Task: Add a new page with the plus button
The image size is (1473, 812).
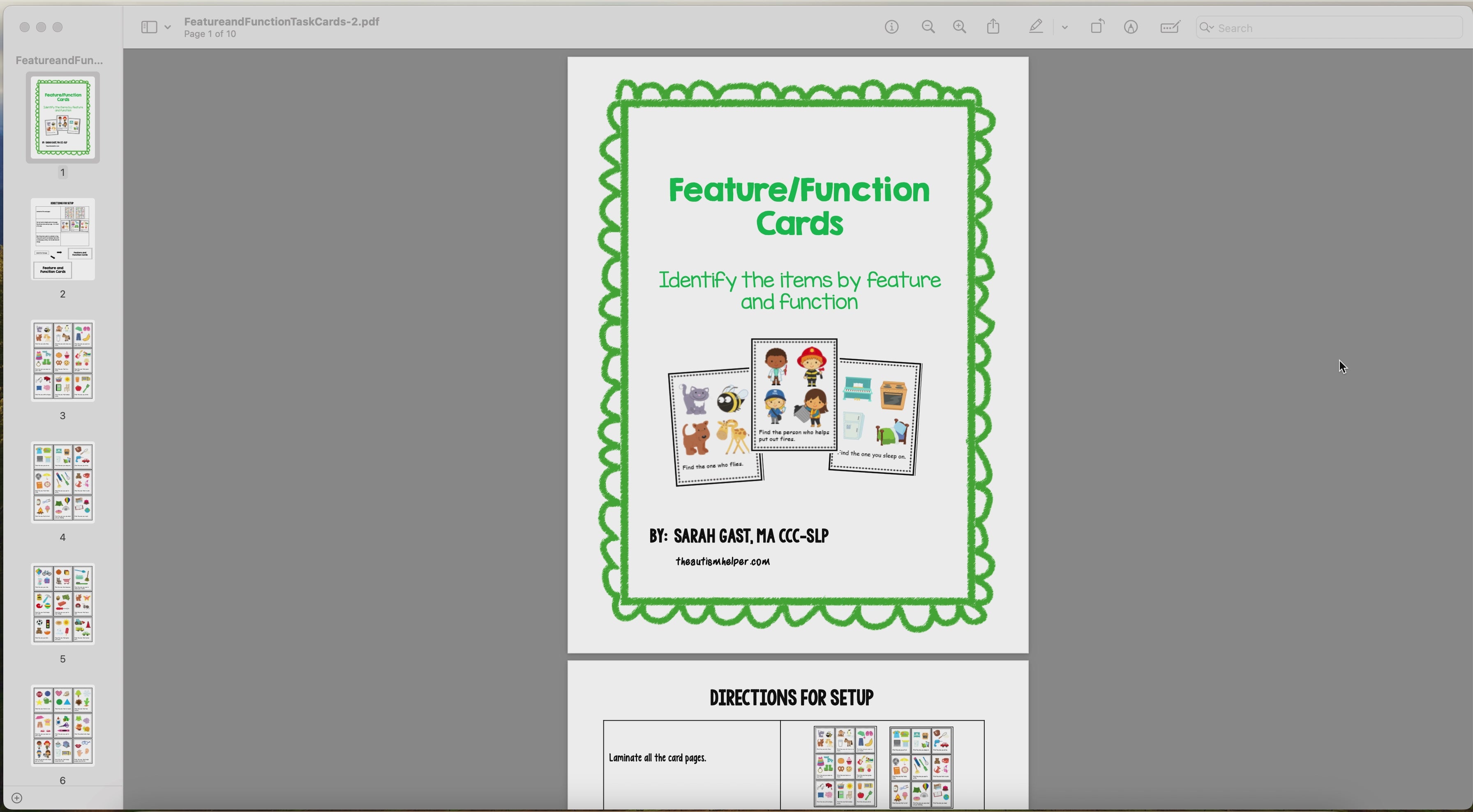Action: (16, 798)
